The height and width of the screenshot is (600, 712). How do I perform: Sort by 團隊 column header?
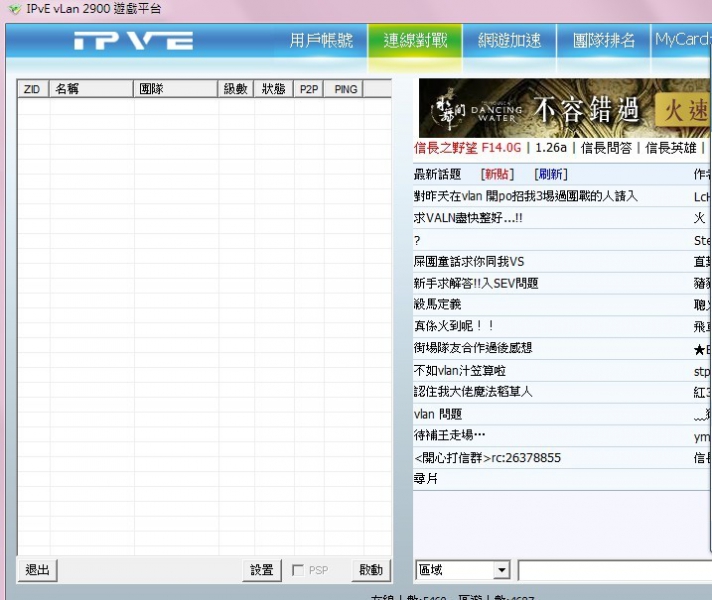coord(175,89)
